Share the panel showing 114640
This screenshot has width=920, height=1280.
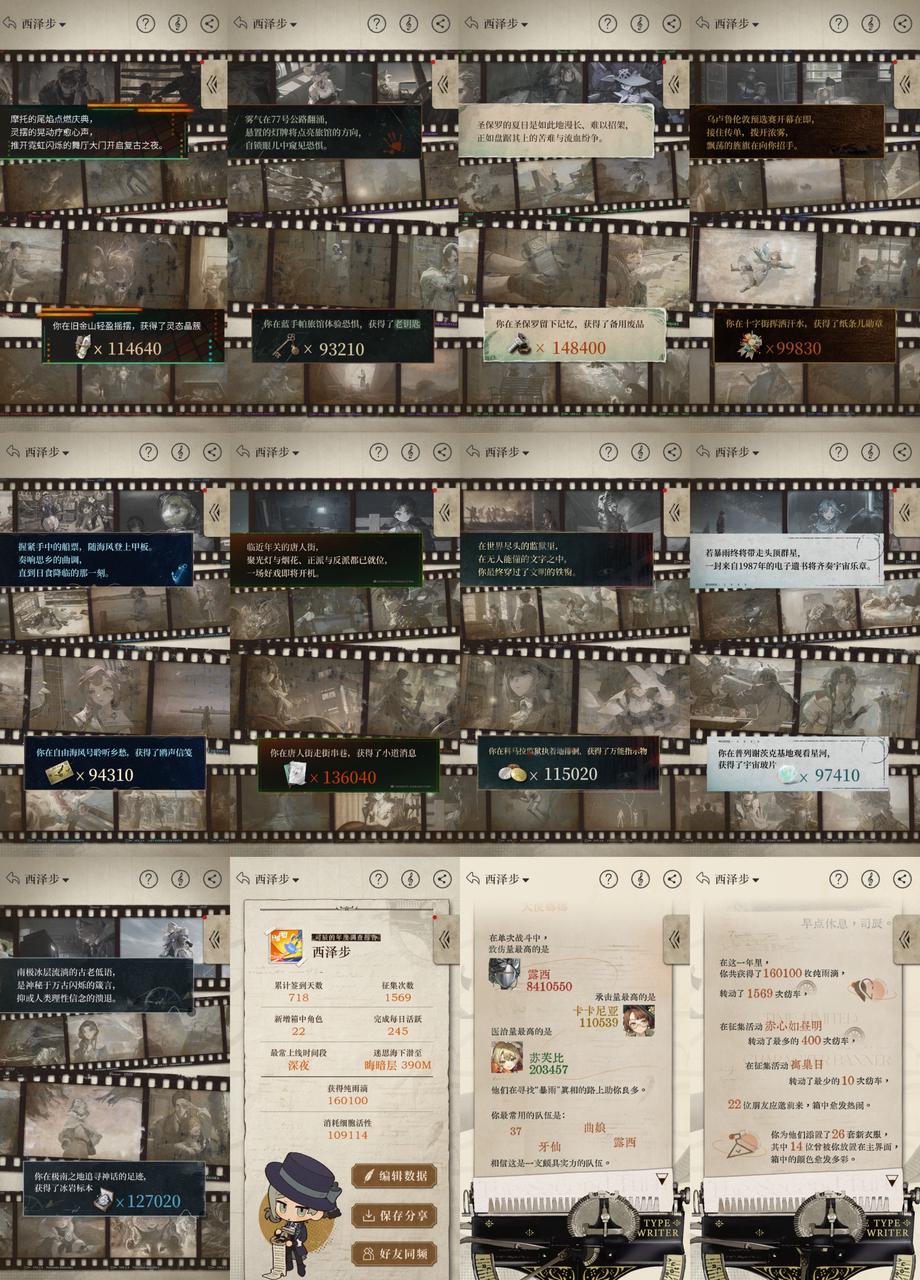coord(211,23)
